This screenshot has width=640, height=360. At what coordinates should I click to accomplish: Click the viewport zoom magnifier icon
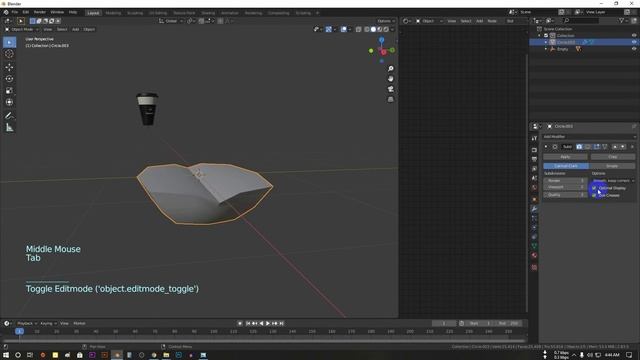[x=391, y=69]
